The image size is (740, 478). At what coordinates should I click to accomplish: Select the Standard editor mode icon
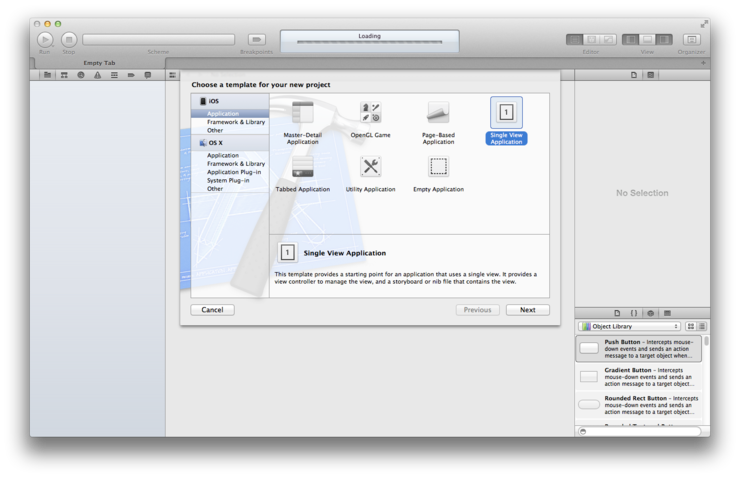click(x=574, y=40)
